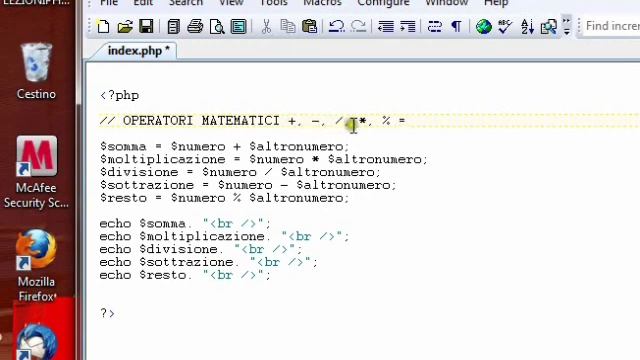Increase indent with indent icon

(407, 27)
